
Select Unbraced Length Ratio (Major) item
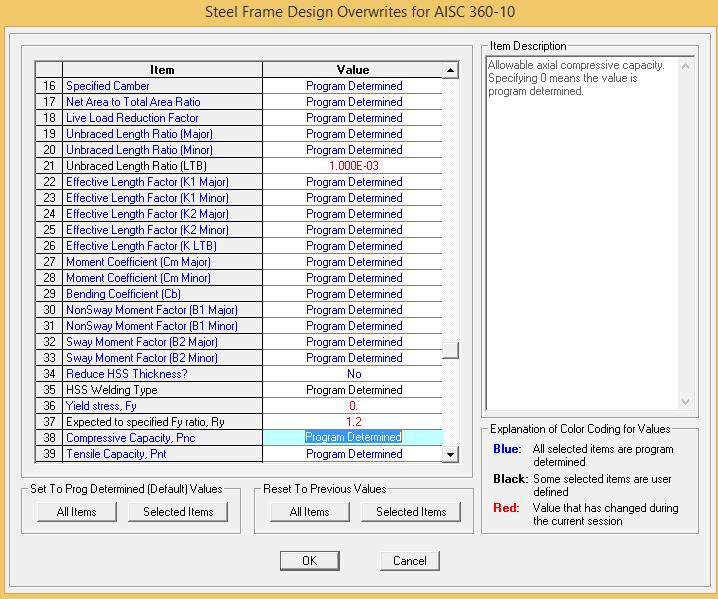pyautogui.click(x=162, y=134)
